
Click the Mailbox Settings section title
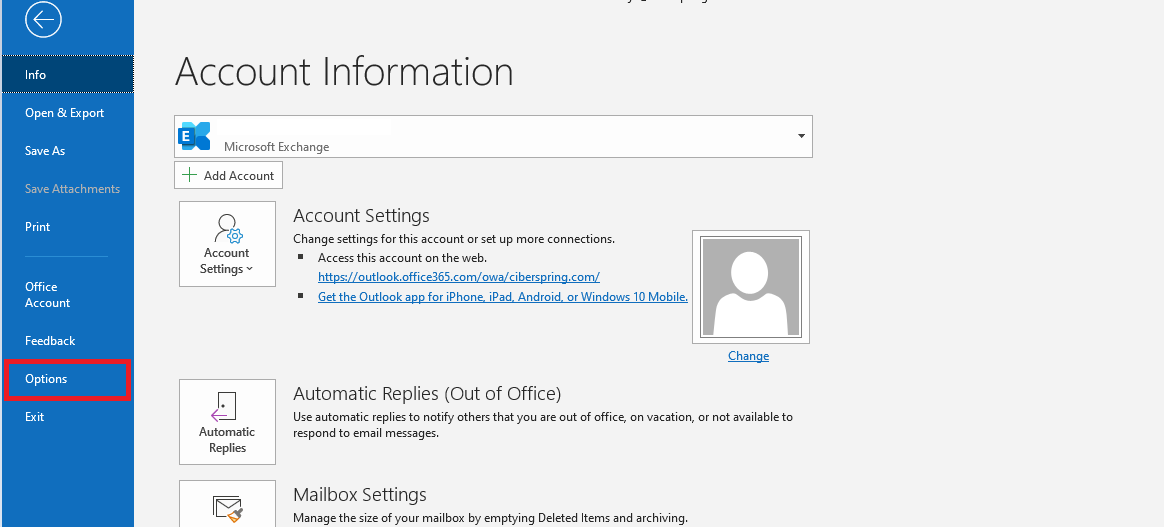pos(360,494)
